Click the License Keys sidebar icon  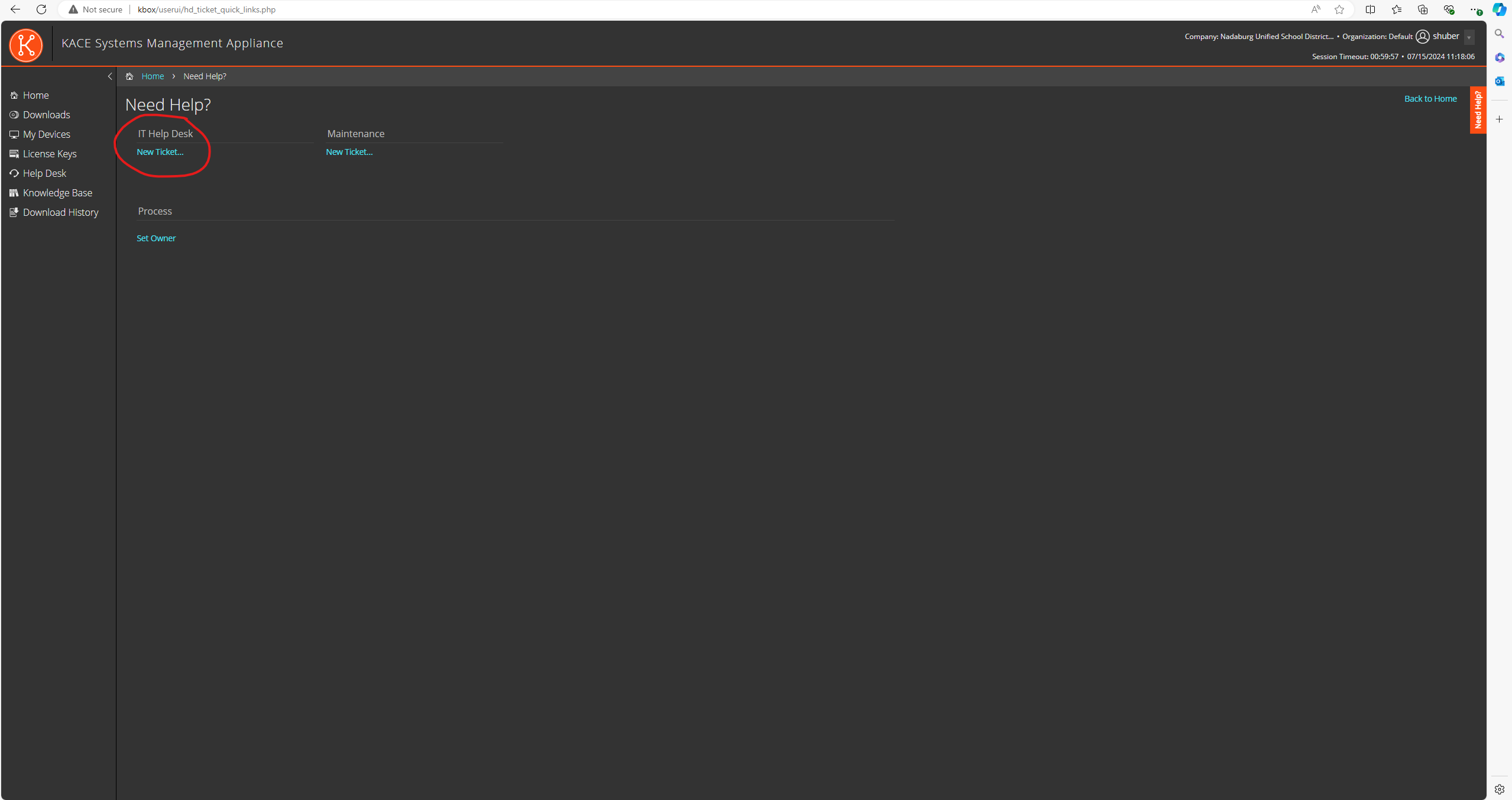tap(14, 153)
